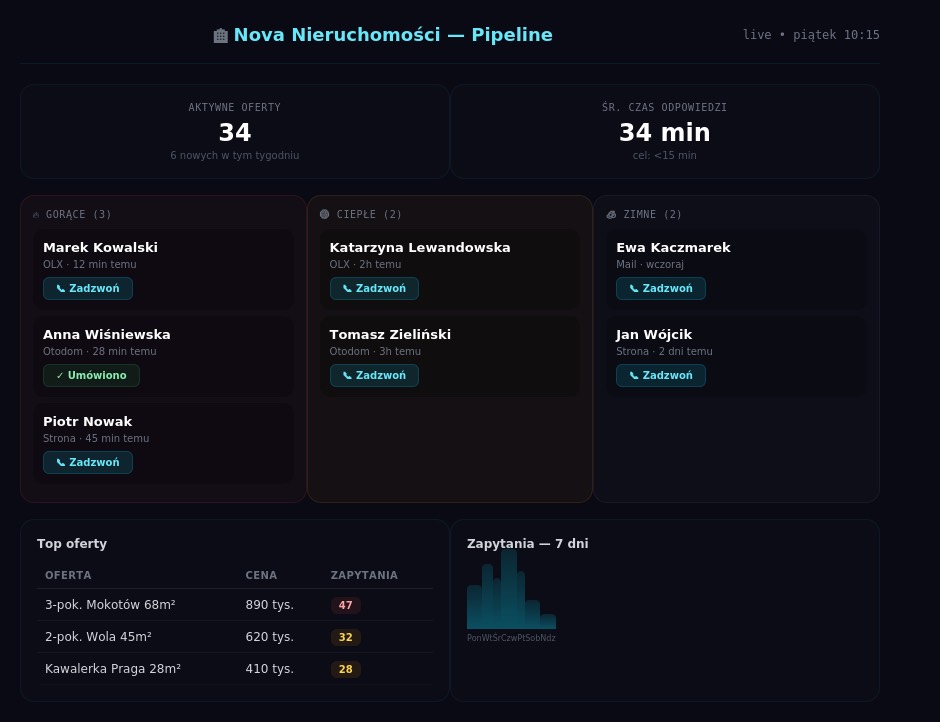This screenshot has height=722, width=940.
Task: Click the 47 zapytania badge for 3-pok. Mokotów
Action: (x=345, y=605)
